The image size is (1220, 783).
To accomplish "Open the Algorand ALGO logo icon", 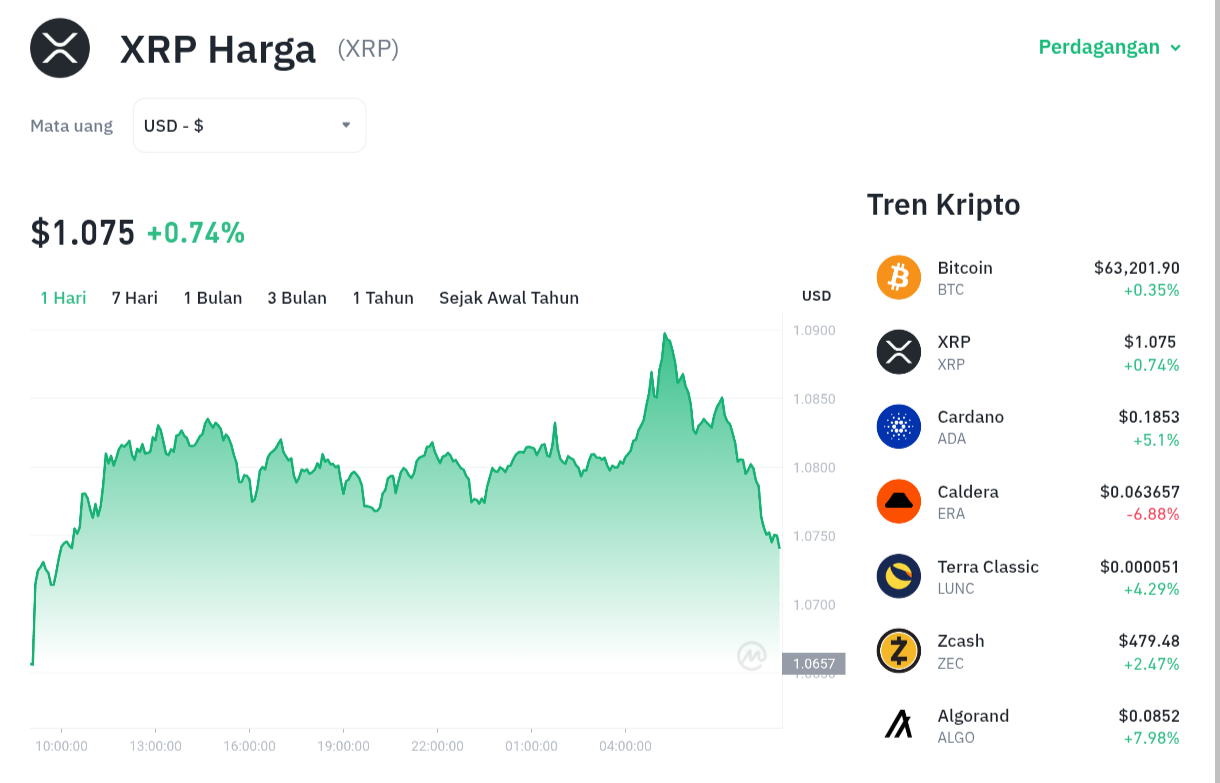I will (x=898, y=725).
